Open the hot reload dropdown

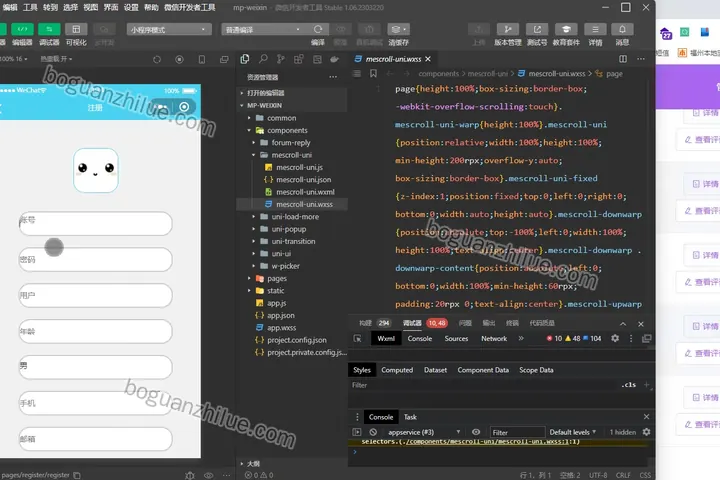pos(56,59)
